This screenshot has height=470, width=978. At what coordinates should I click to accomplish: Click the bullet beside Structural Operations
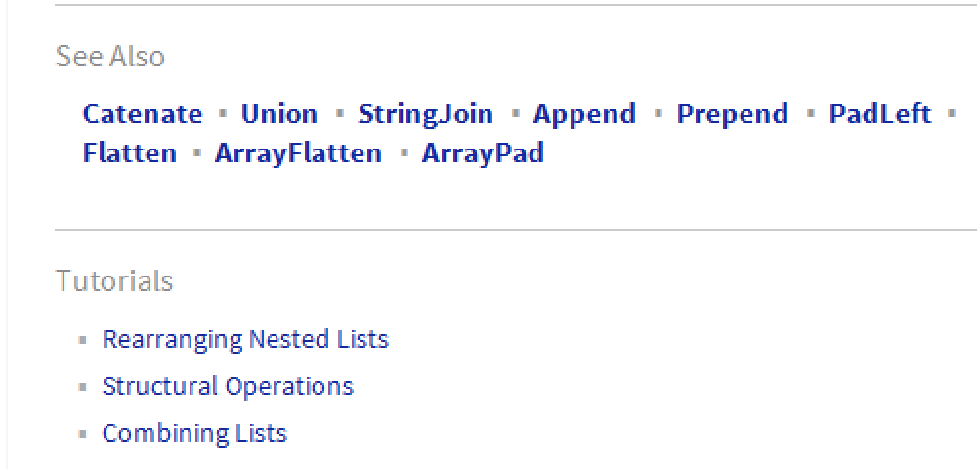click(83, 387)
